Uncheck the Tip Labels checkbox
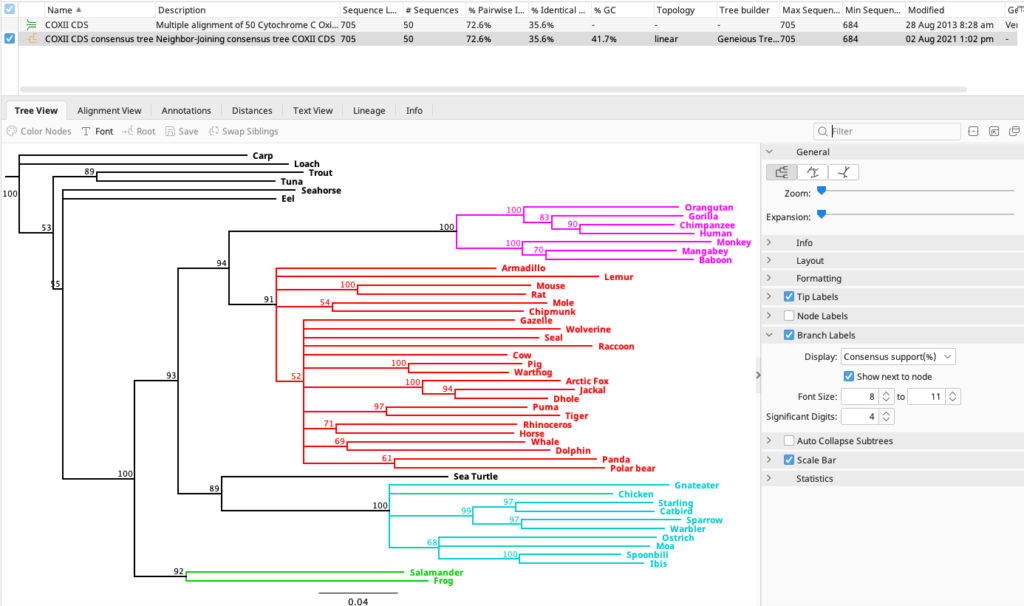 click(789, 297)
